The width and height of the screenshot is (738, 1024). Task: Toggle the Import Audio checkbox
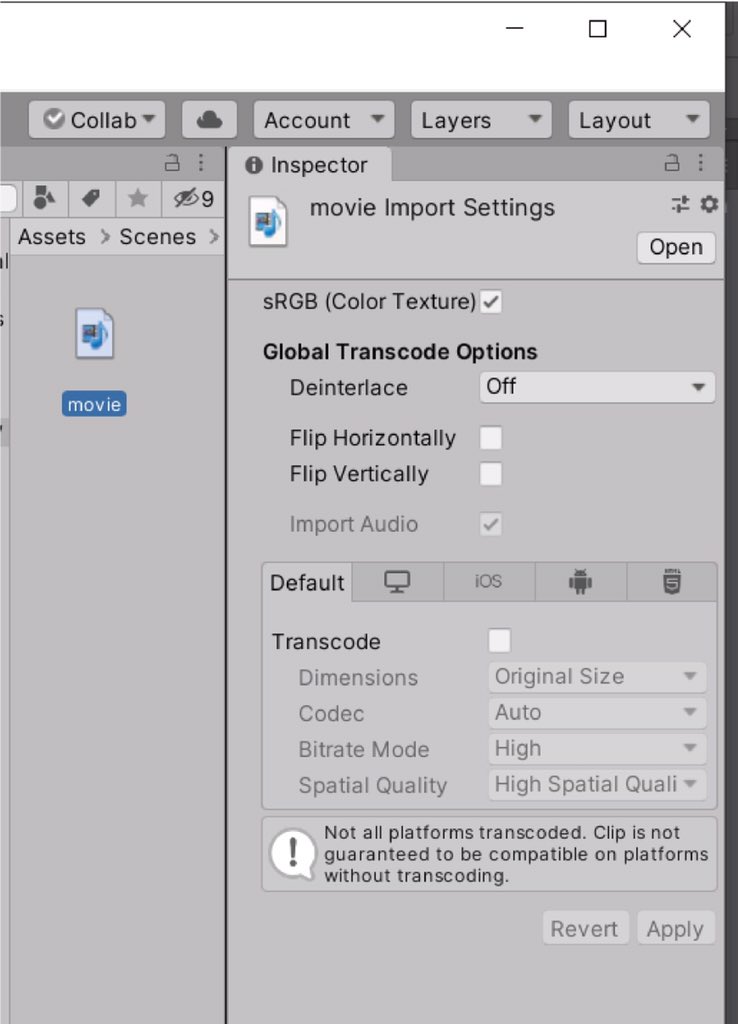click(x=491, y=524)
